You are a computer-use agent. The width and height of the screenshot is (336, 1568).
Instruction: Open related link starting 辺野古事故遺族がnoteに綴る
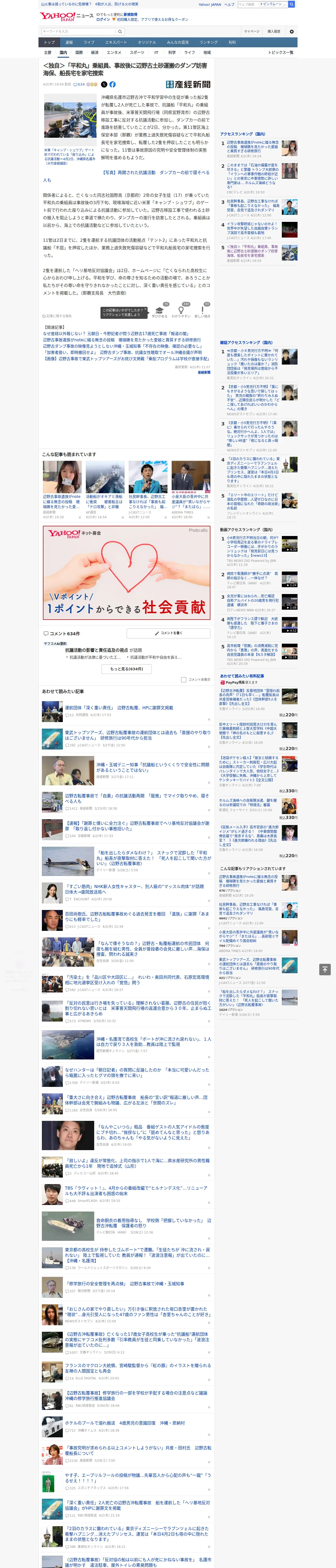tap(121, 340)
